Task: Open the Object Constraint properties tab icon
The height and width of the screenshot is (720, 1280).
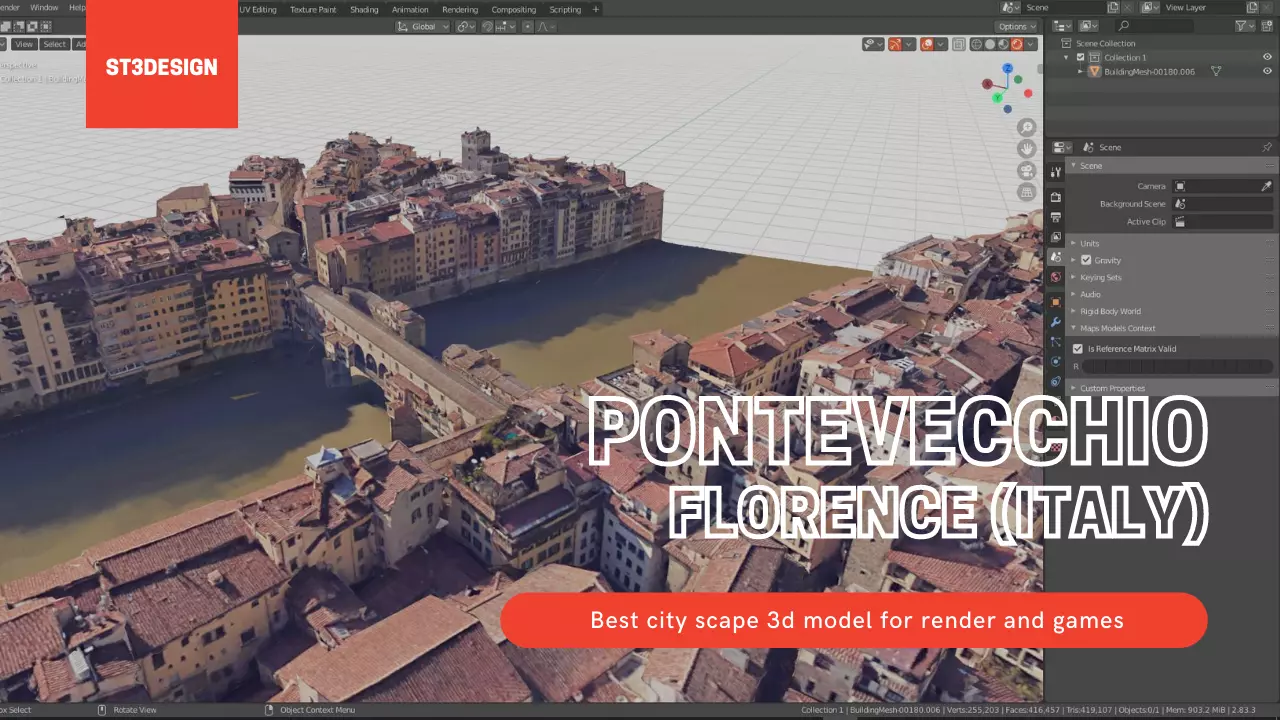Action: pyautogui.click(x=1055, y=381)
